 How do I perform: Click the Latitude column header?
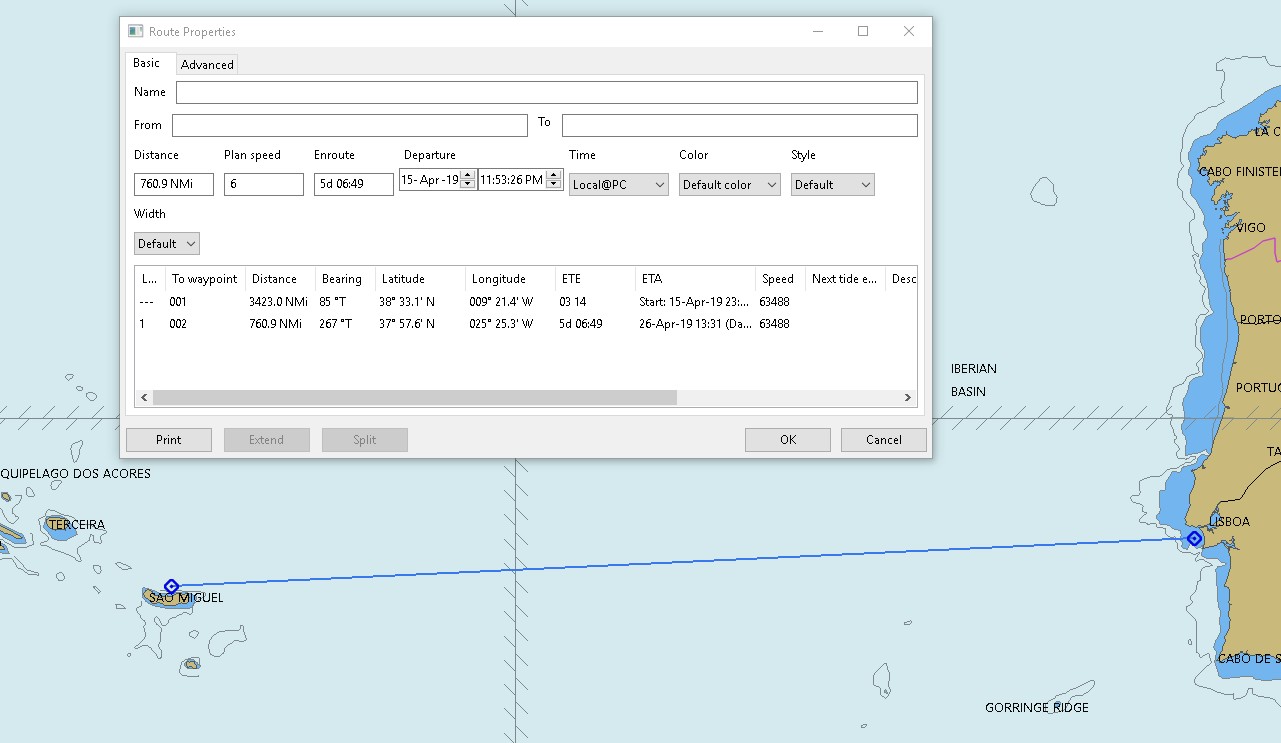(x=420, y=279)
